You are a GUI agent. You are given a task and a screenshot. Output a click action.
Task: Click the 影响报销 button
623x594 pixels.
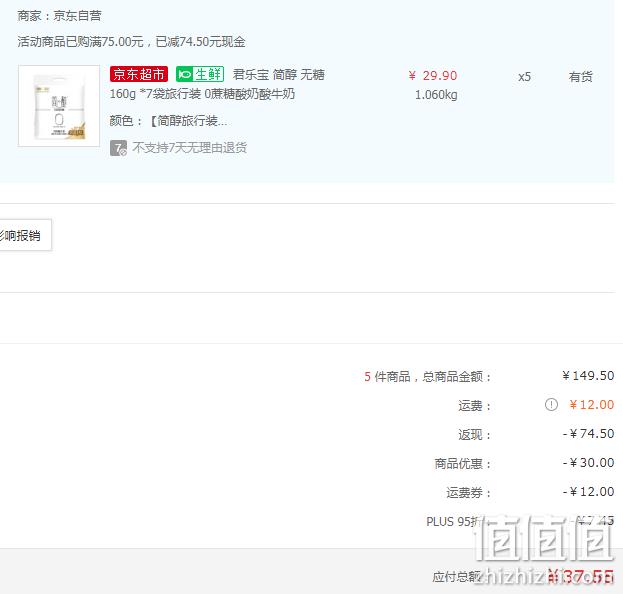(23, 235)
